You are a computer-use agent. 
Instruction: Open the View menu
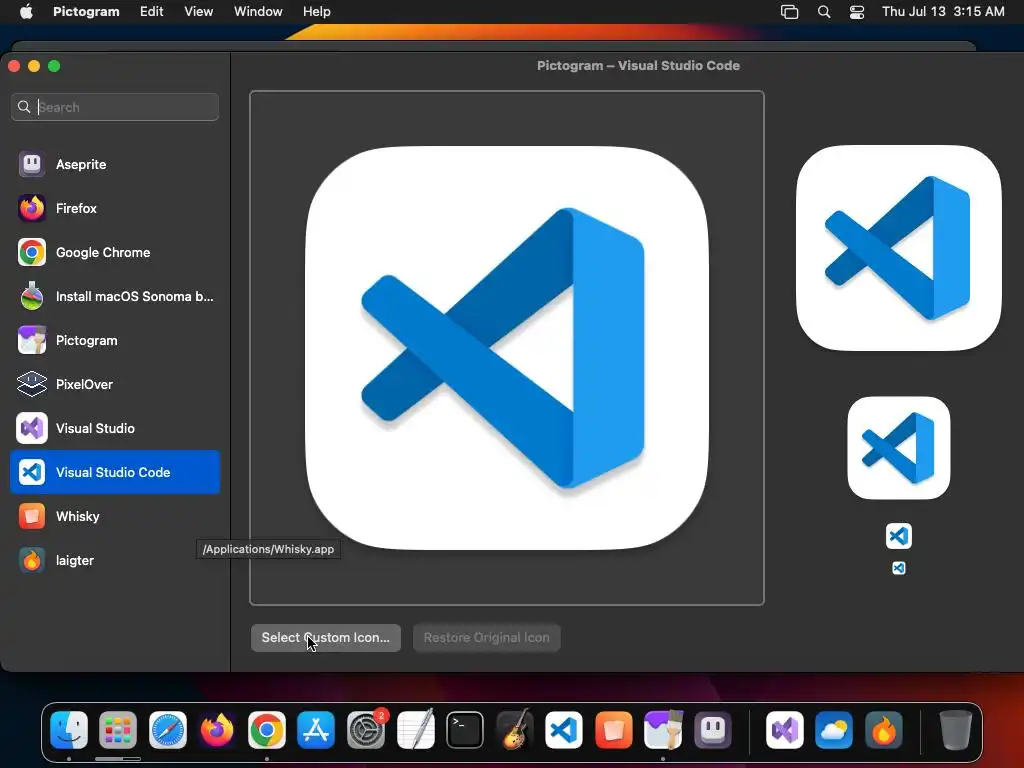[x=199, y=11]
